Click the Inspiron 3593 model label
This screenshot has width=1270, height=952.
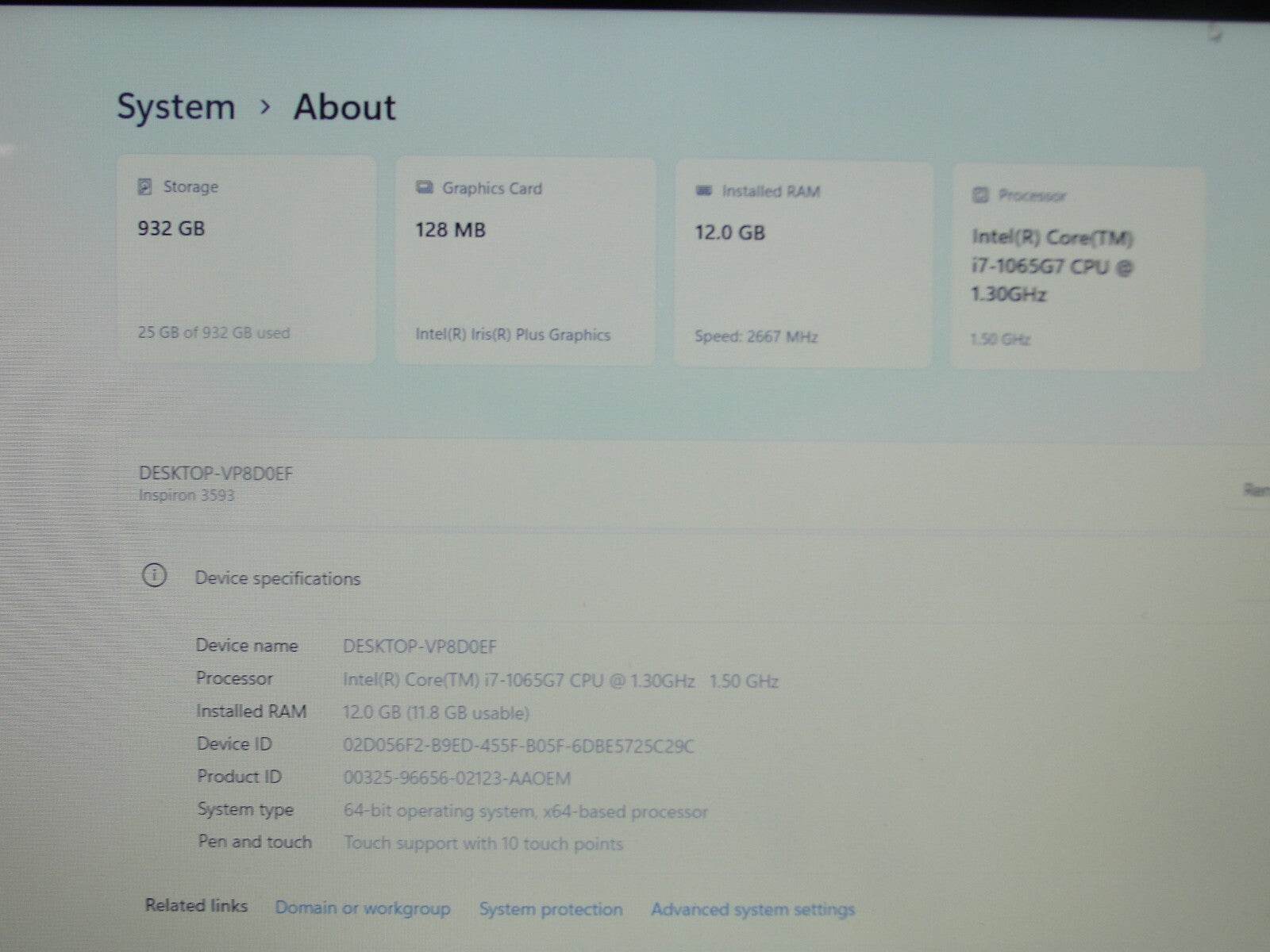point(185,495)
